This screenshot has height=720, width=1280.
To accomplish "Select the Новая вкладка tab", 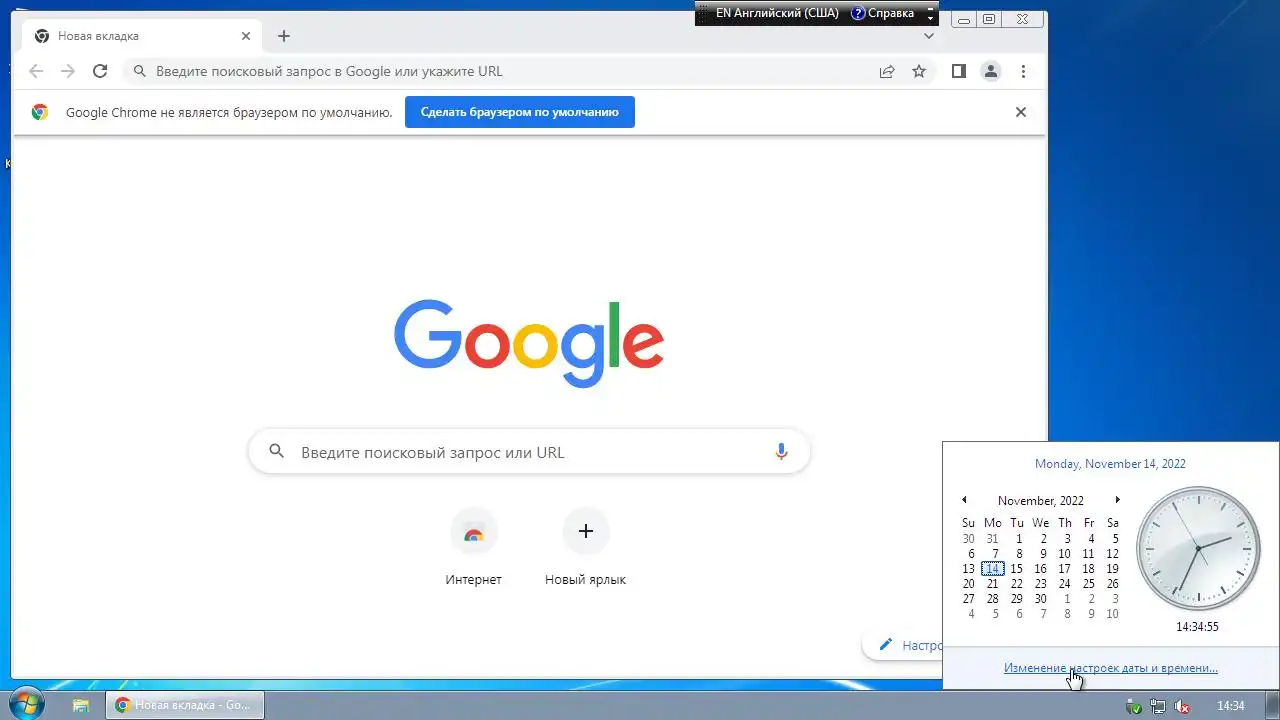I will pyautogui.click(x=142, y=36).
